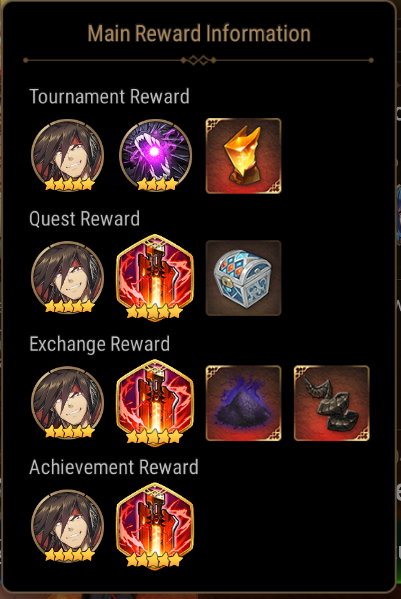Click the Main Reward Information title
The image size is (401, 599).
(199, 33)
